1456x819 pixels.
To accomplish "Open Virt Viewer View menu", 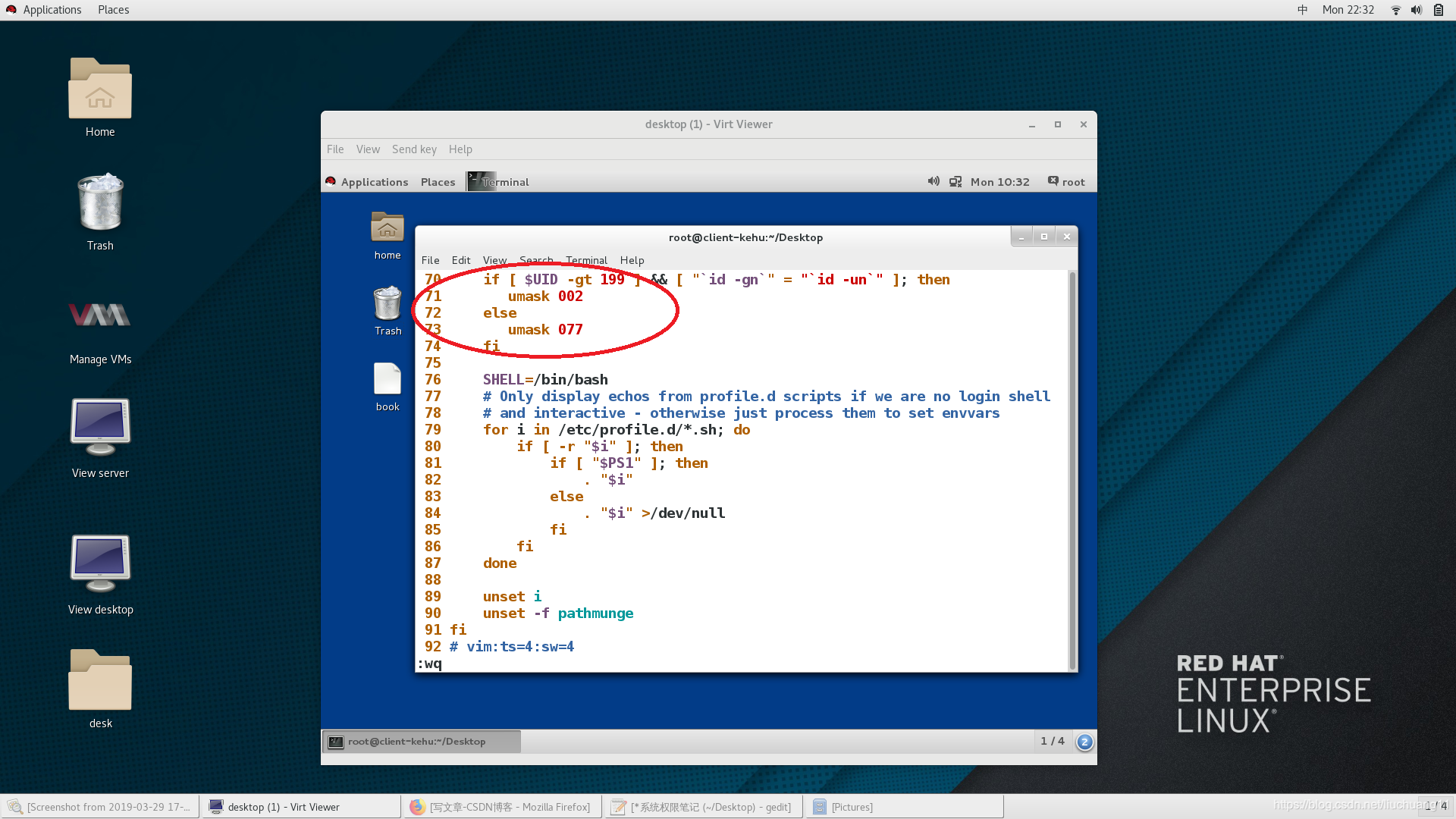I will [368, 149].
